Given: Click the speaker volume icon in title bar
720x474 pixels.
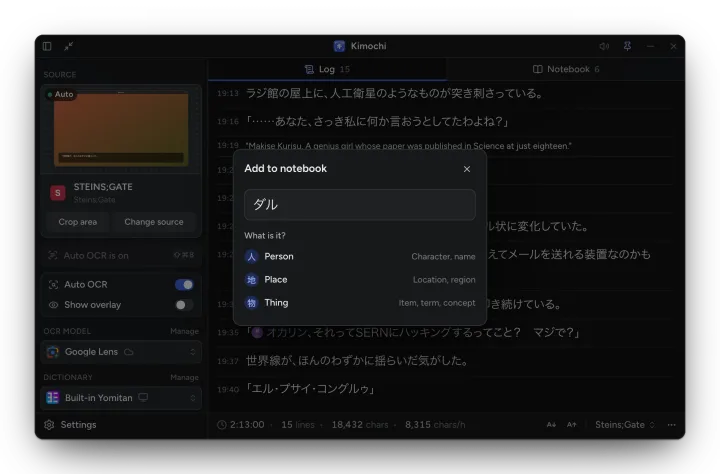Looking at the screenshot, I should tap(604, 46).
